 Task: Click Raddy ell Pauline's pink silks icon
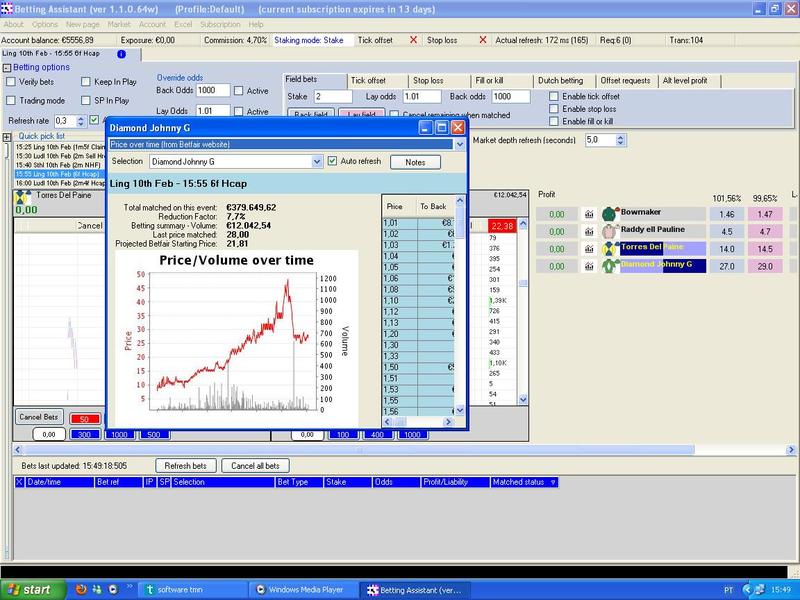[x=610, y=231]
